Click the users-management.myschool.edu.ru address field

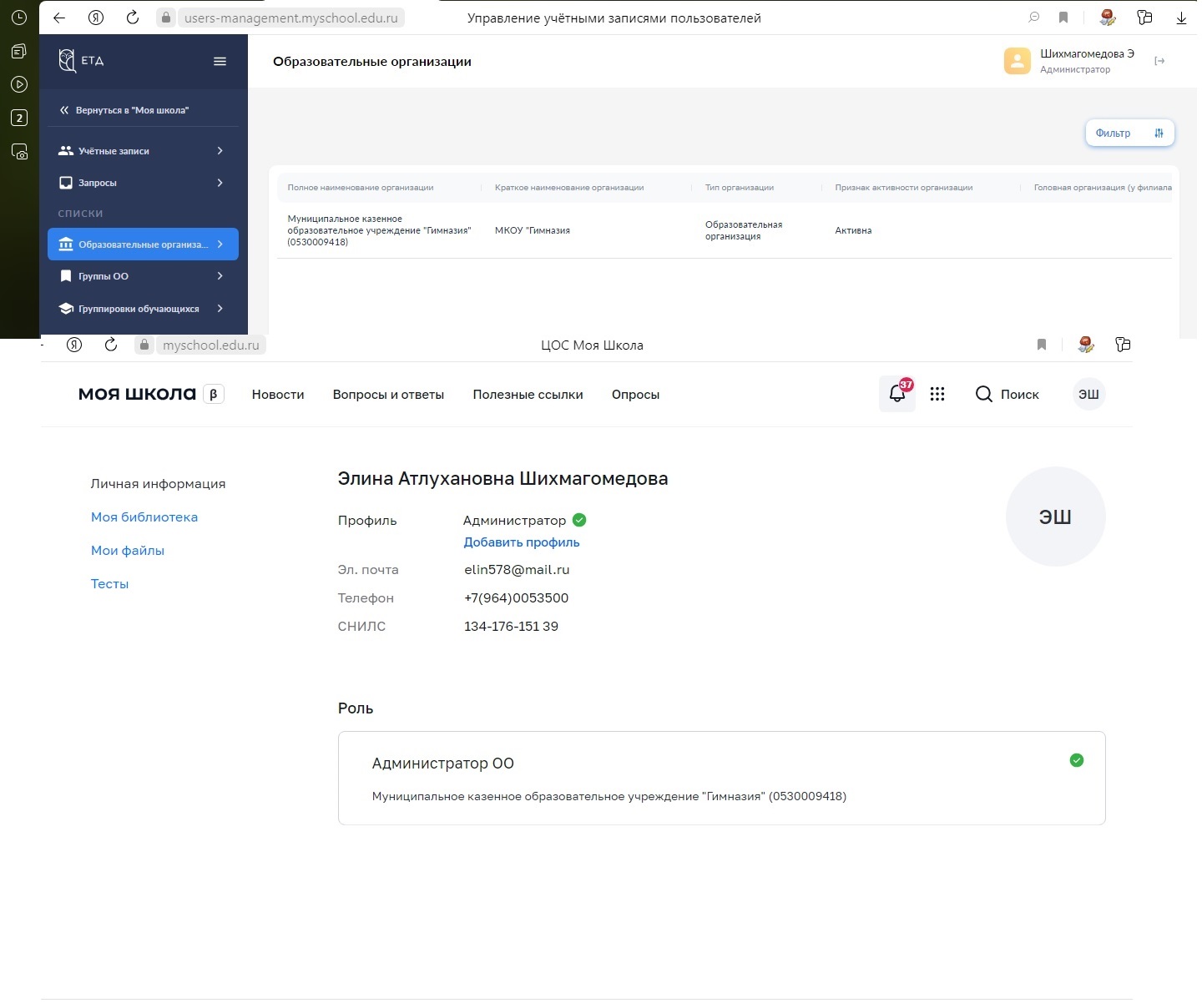coord(290,18)
